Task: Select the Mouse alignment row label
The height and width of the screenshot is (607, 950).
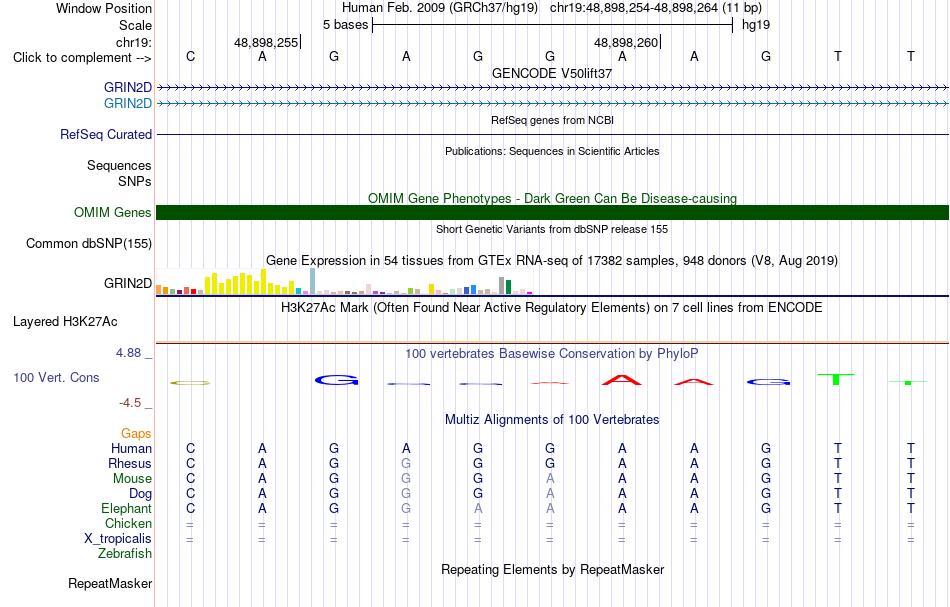Action: 132,479
